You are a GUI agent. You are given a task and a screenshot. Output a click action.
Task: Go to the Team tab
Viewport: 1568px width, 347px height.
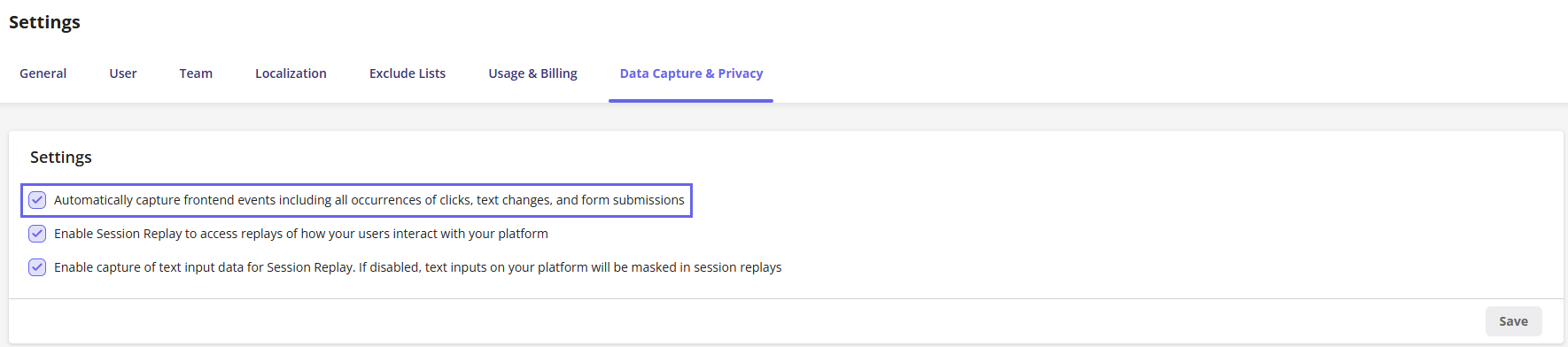pyautogui.click(x=196, y=73)
